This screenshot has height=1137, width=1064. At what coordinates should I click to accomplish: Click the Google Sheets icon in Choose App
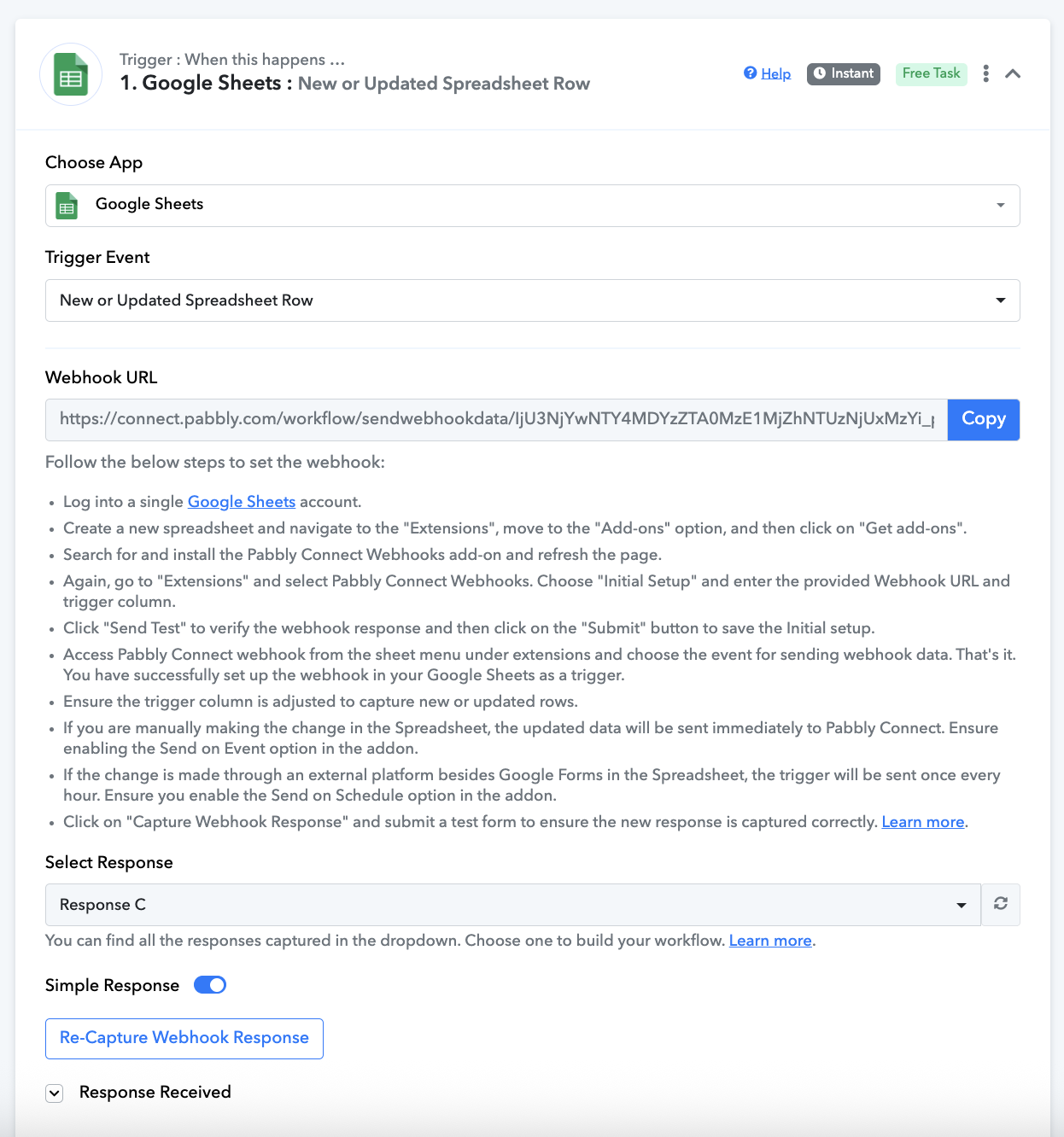67,206
